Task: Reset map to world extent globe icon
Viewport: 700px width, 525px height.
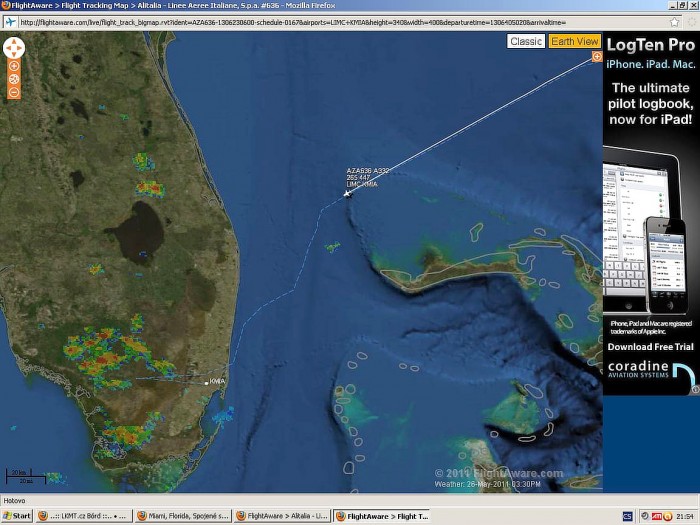Action: point(14,79)
